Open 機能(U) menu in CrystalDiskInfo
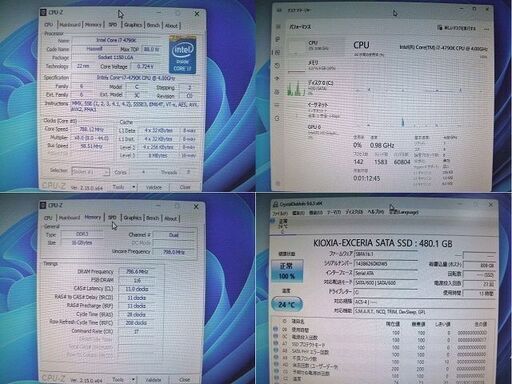 [x=316, y=213]
